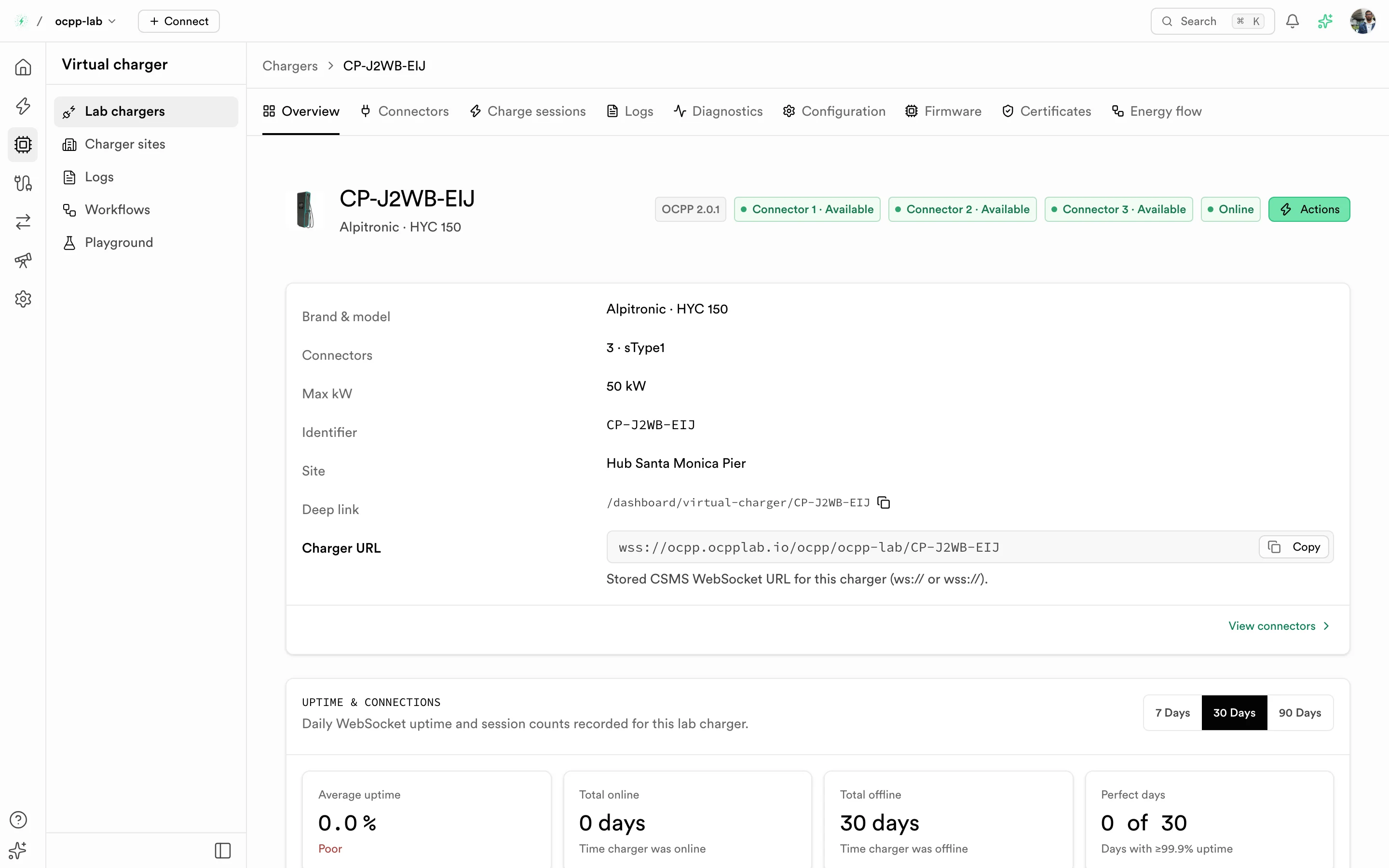Click the Average uptime card

tap(426, 819)
